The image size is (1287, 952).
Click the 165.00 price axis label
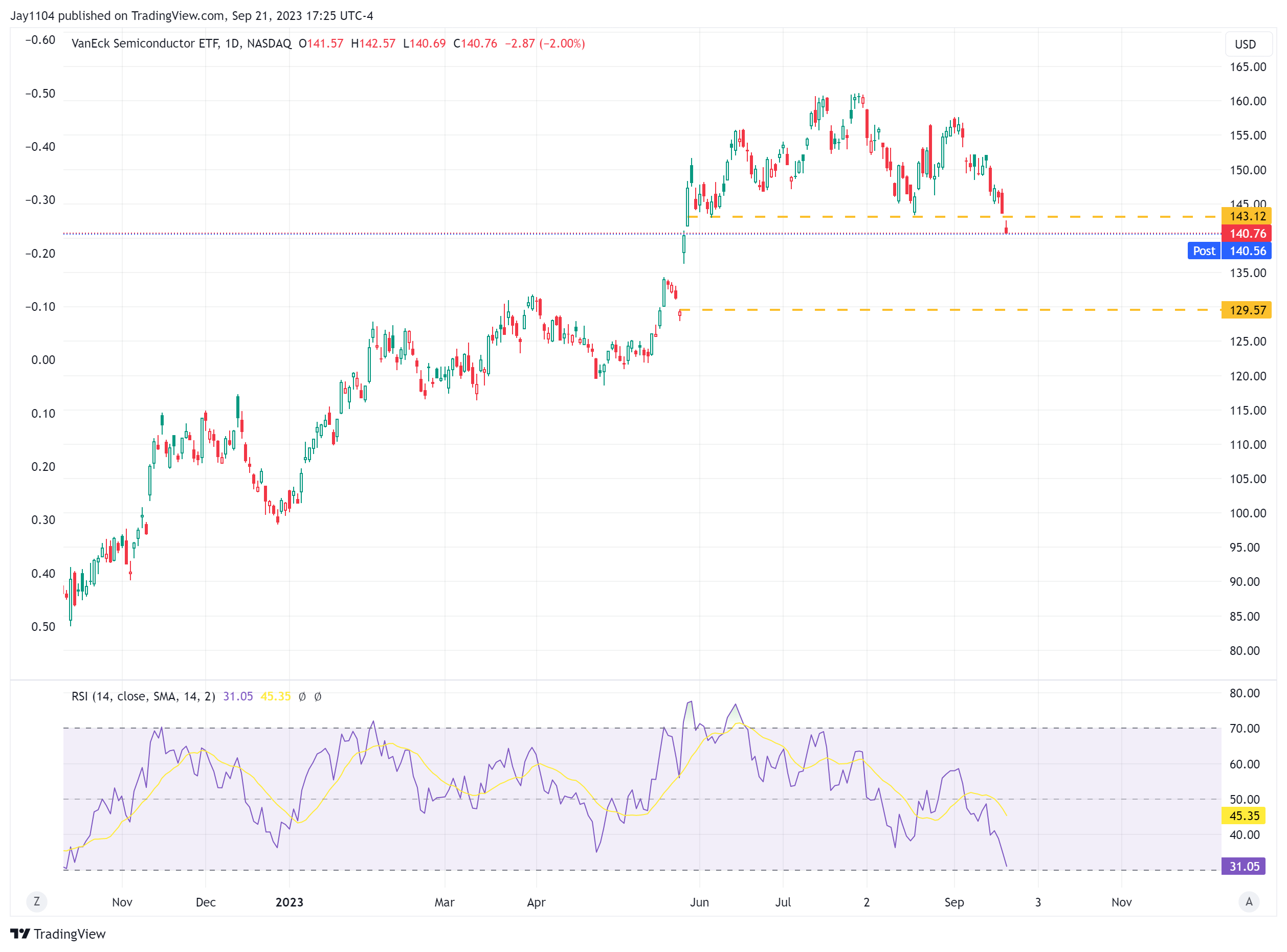pos(1248,67)
